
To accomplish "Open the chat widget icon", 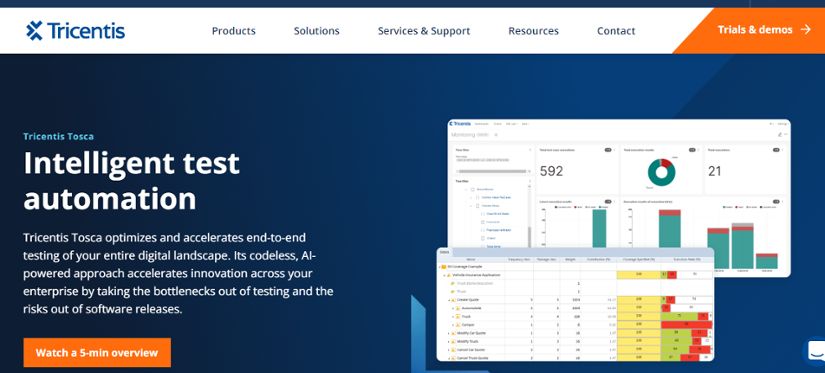I will click(815, 350).
